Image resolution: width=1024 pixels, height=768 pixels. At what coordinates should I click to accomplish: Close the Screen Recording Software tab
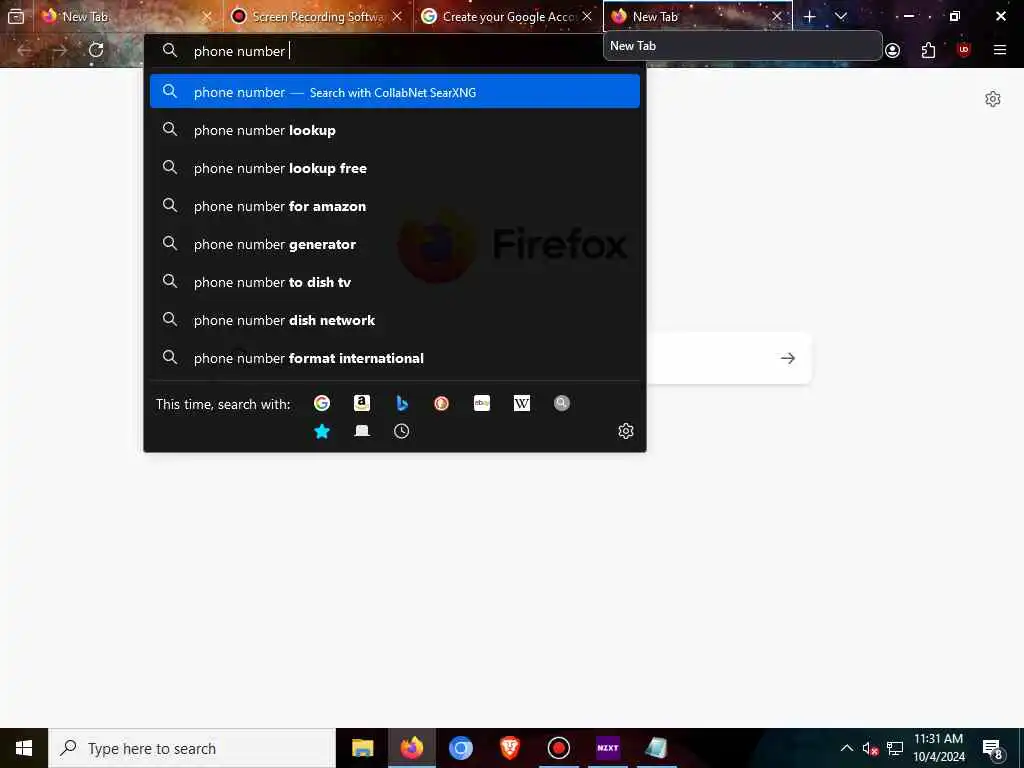pos(397,17)
